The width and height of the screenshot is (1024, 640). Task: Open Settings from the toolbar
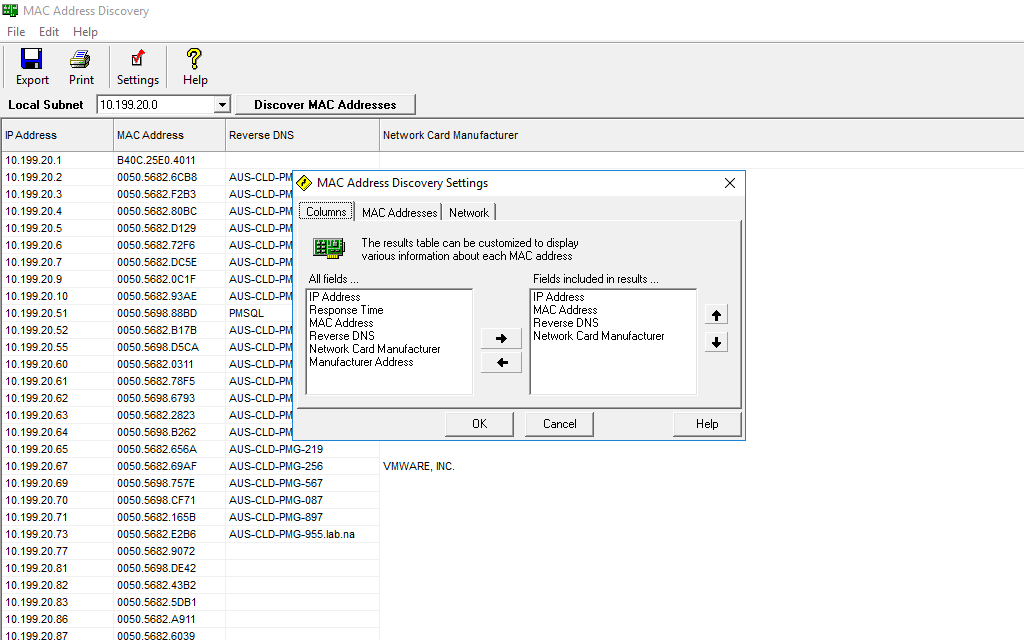click(x=138, y=67)
